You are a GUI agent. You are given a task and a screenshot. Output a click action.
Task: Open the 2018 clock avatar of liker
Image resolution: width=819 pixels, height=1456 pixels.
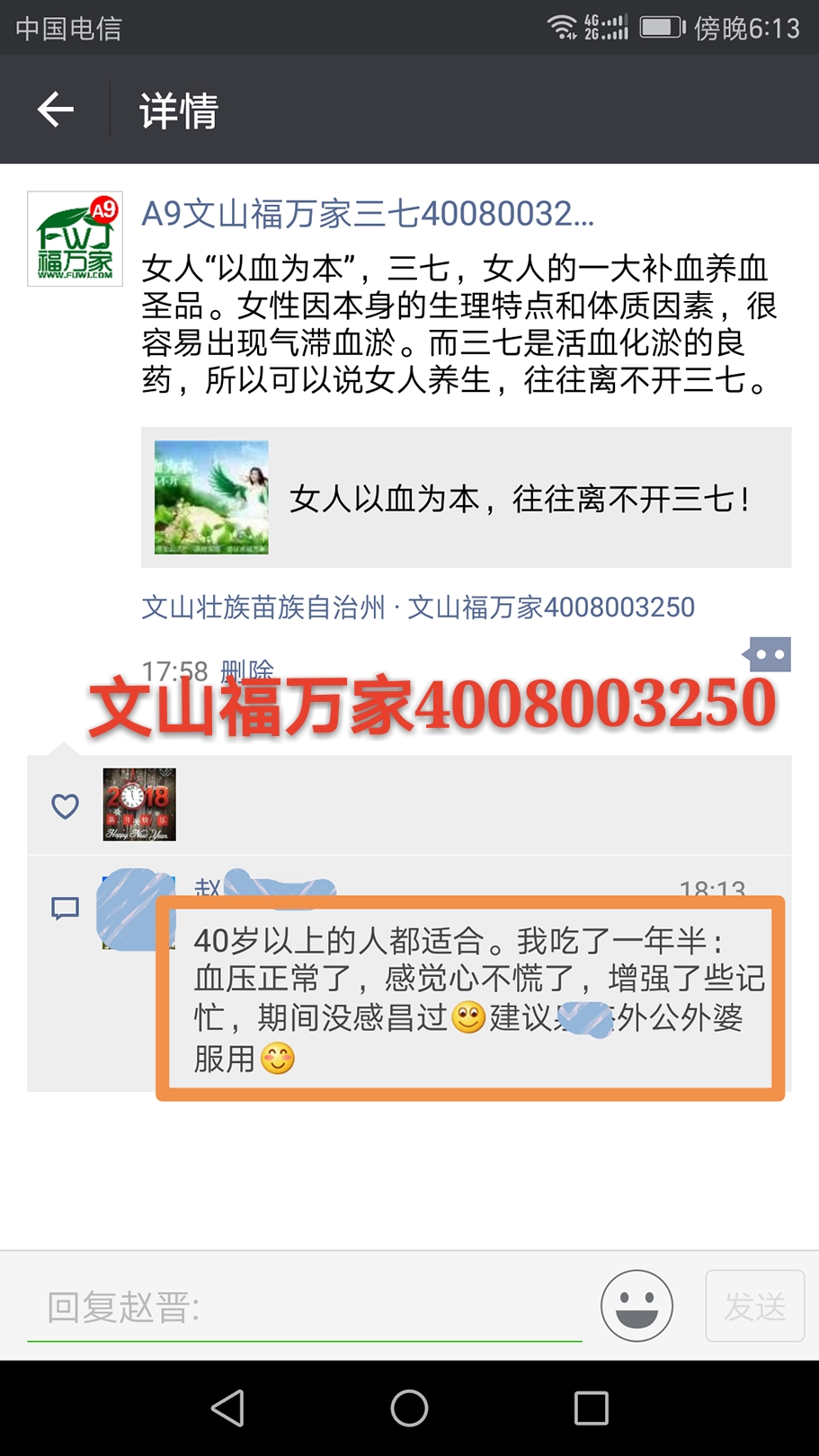point(139,804)
